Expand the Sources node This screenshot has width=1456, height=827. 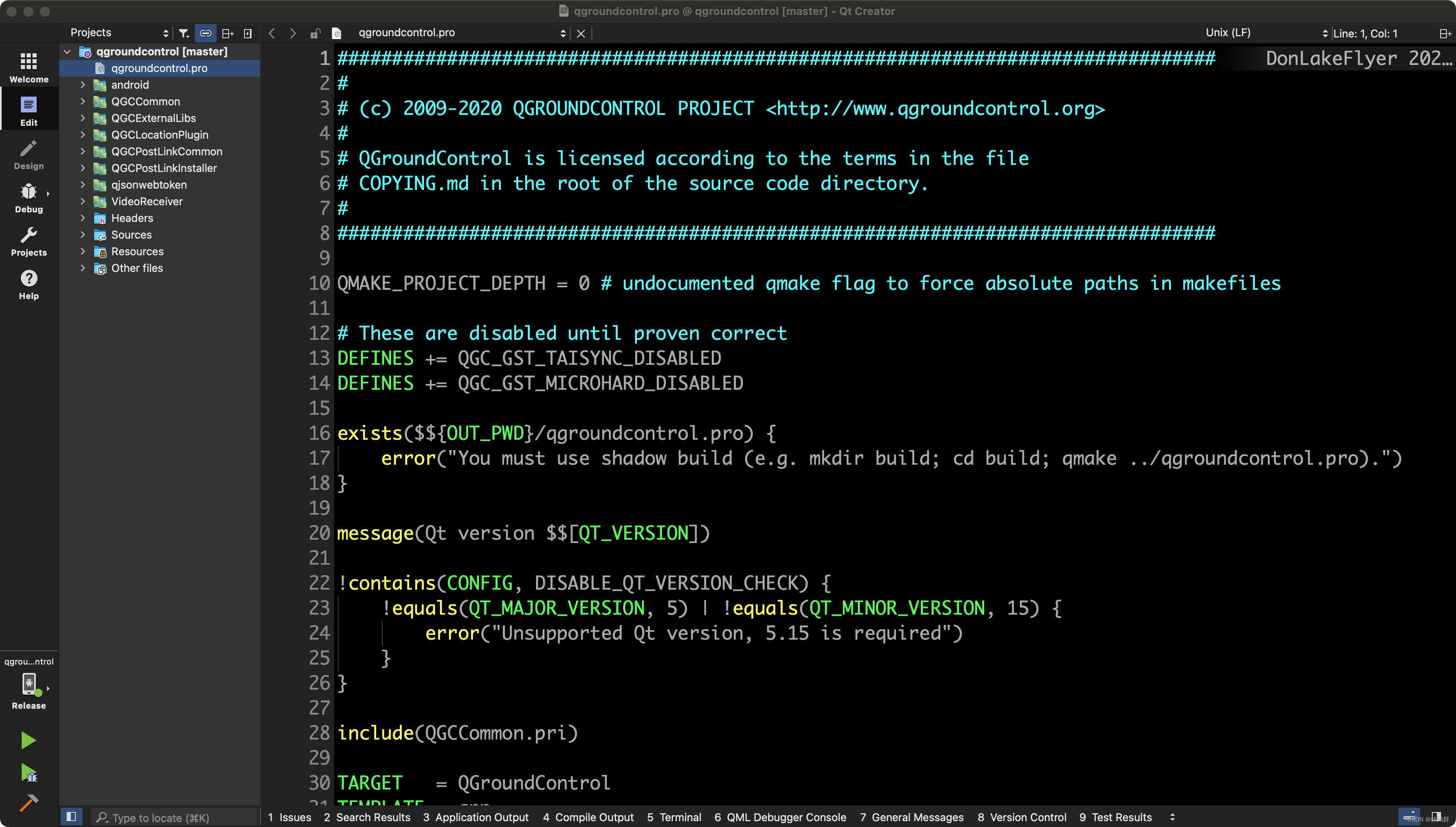click(x=83, y=234)
